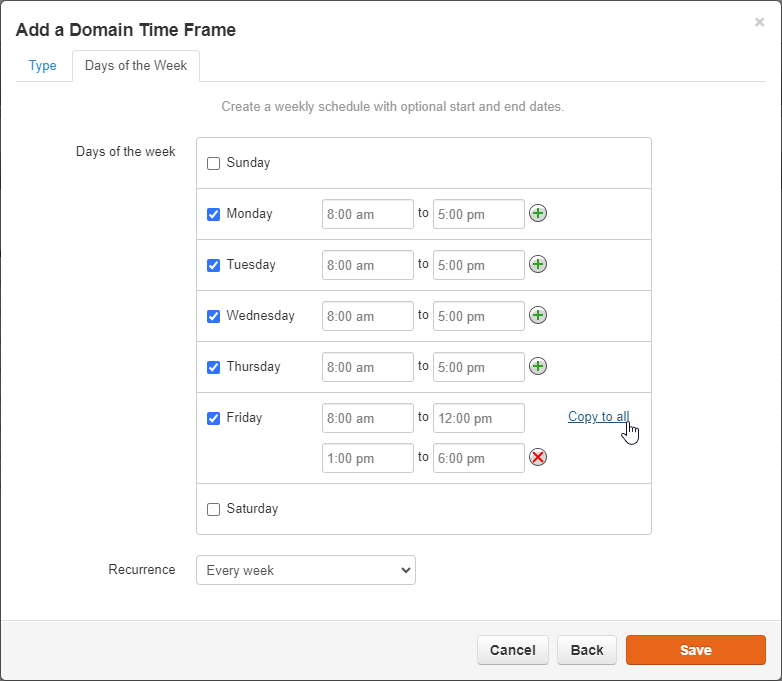
Task: Add another time range for Tuesday
Action: click(538, 264)
